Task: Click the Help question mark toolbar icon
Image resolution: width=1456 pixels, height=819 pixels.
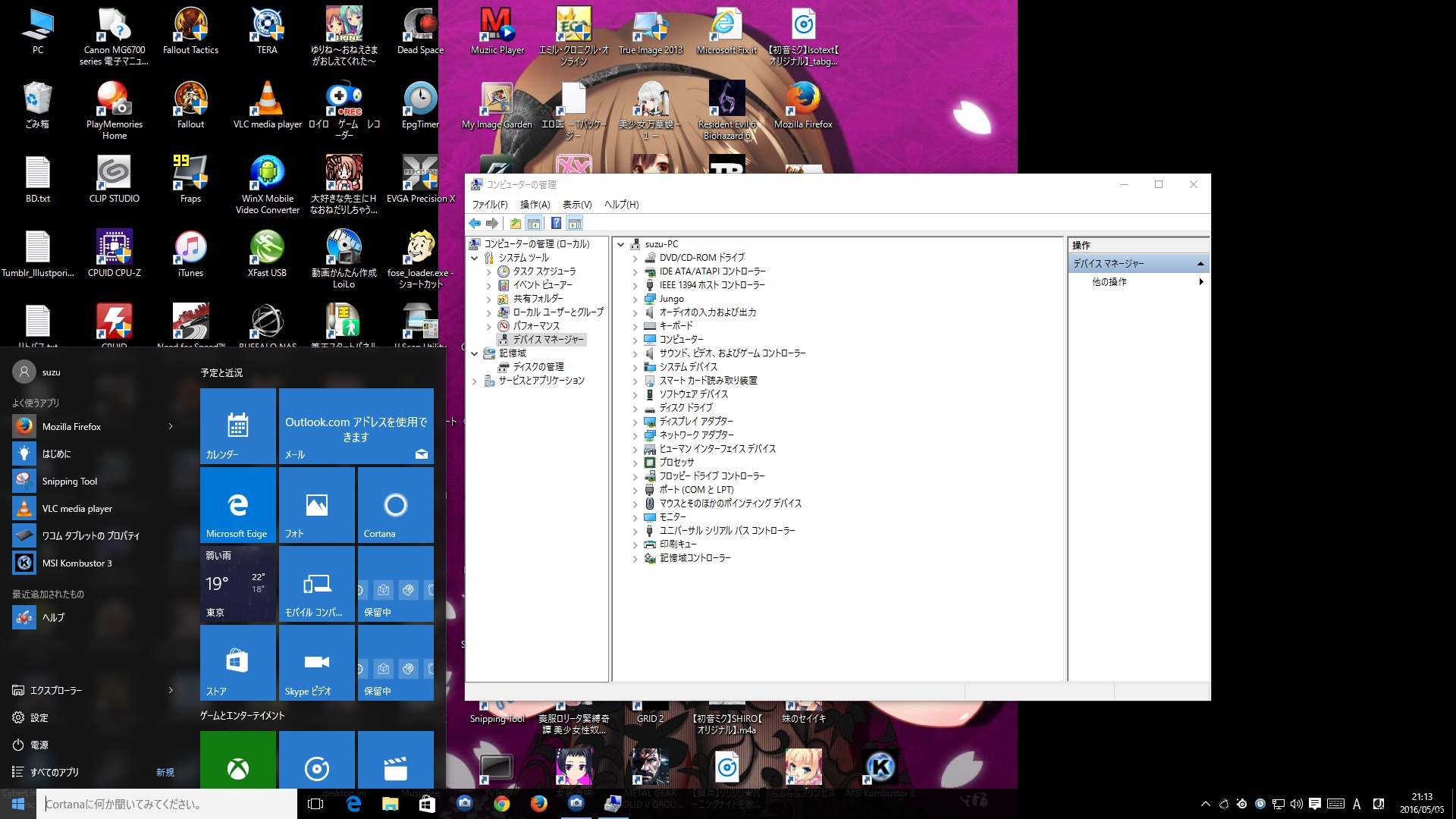Action: click(x=556, y=224)
